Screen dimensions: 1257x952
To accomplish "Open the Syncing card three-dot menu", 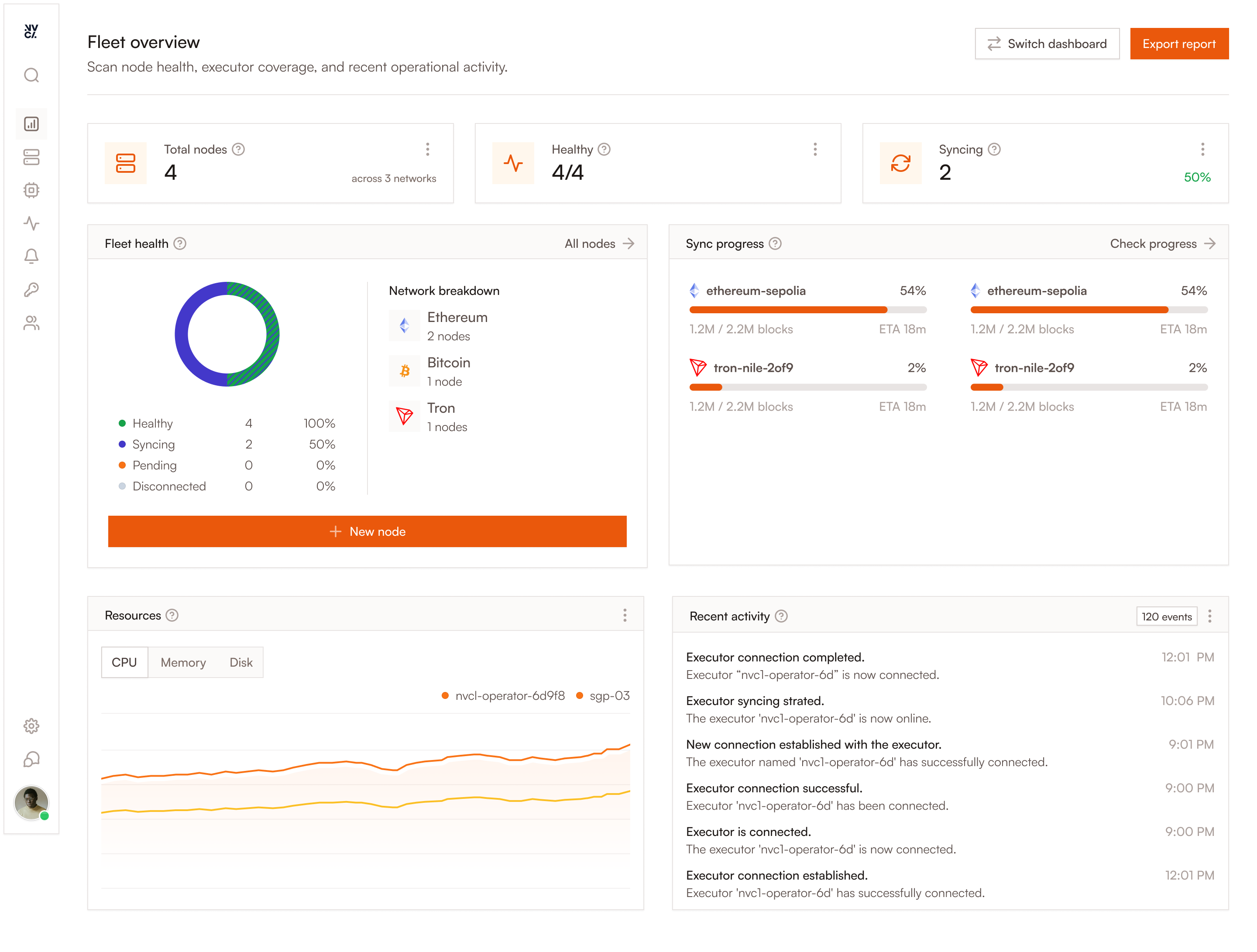I will pos(1202,149).
